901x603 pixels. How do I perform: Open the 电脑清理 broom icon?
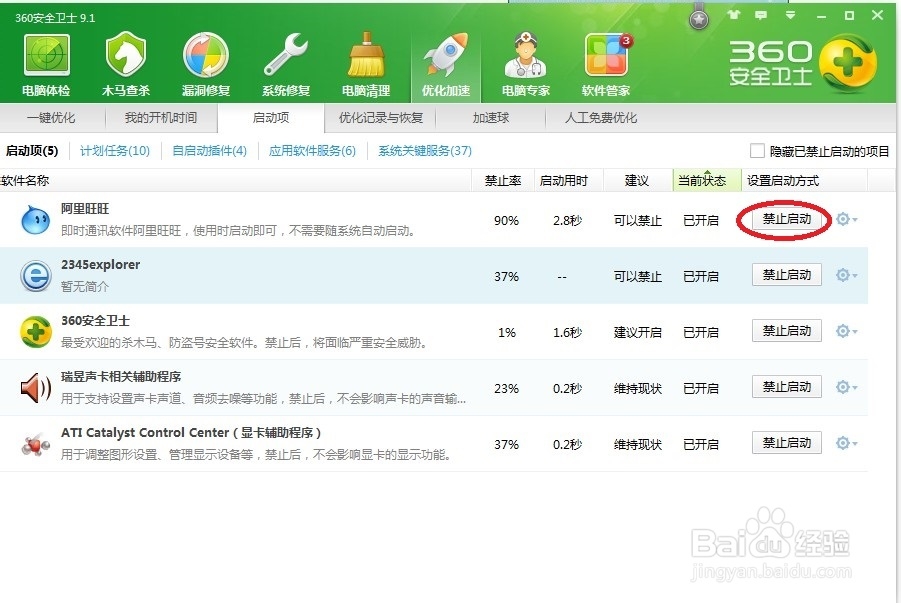[x=366, y=55]
